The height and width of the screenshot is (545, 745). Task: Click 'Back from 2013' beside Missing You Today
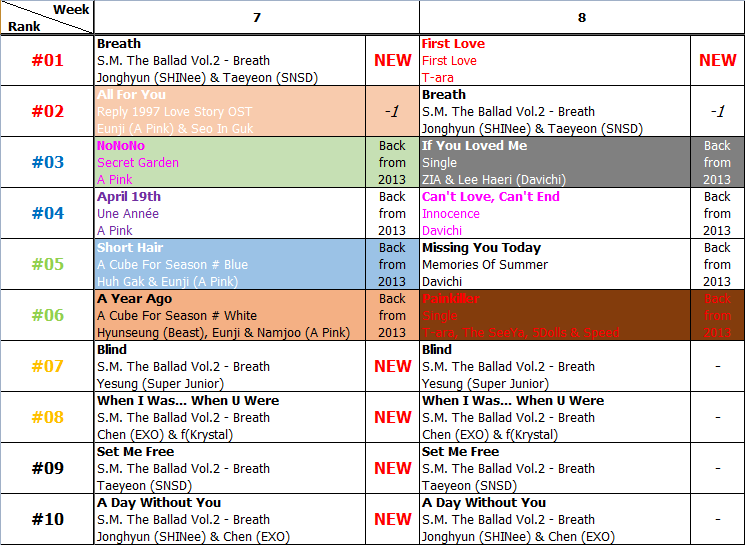pos(717,264)
